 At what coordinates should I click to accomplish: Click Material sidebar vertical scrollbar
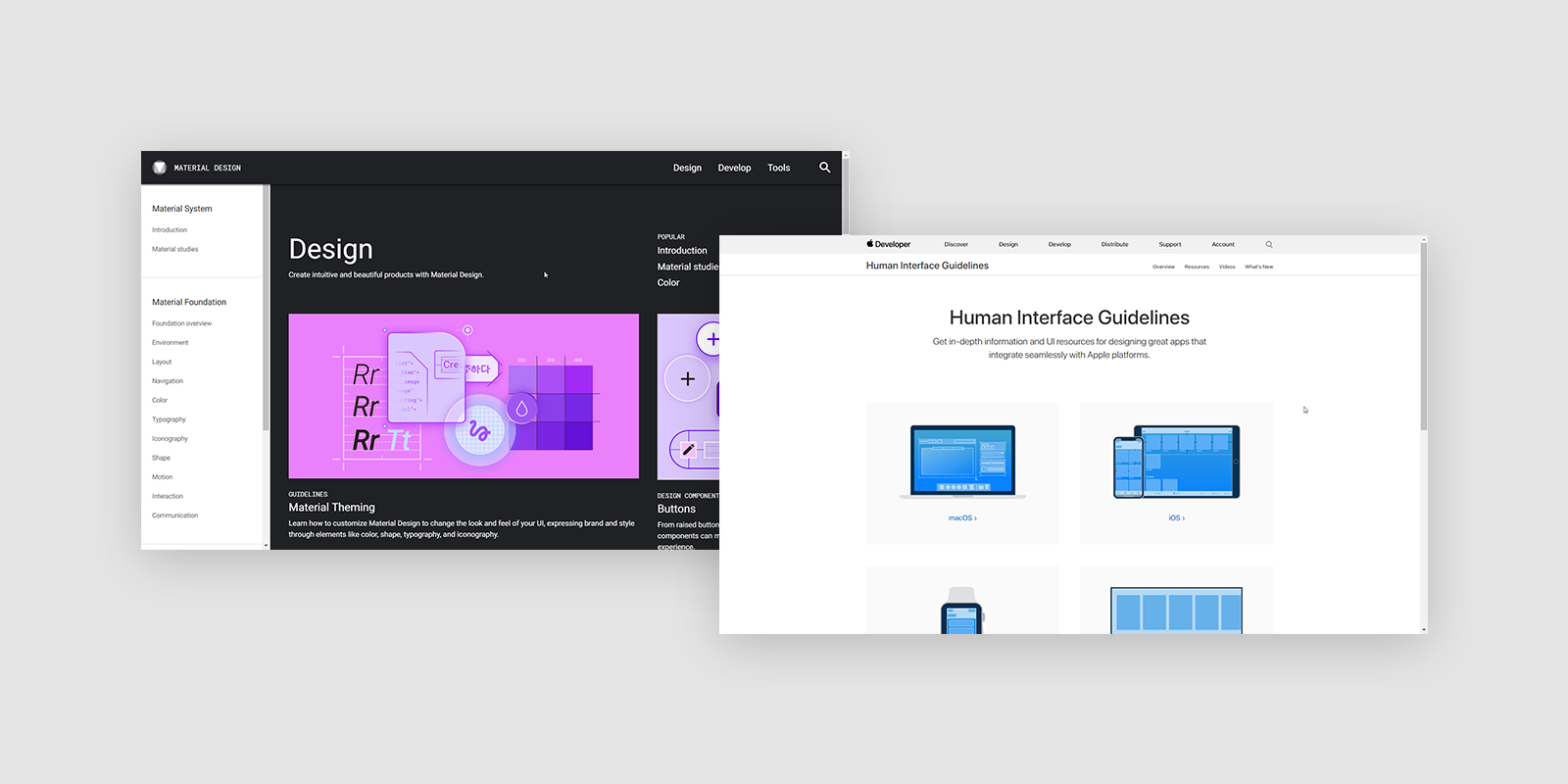tap(266, 309)
